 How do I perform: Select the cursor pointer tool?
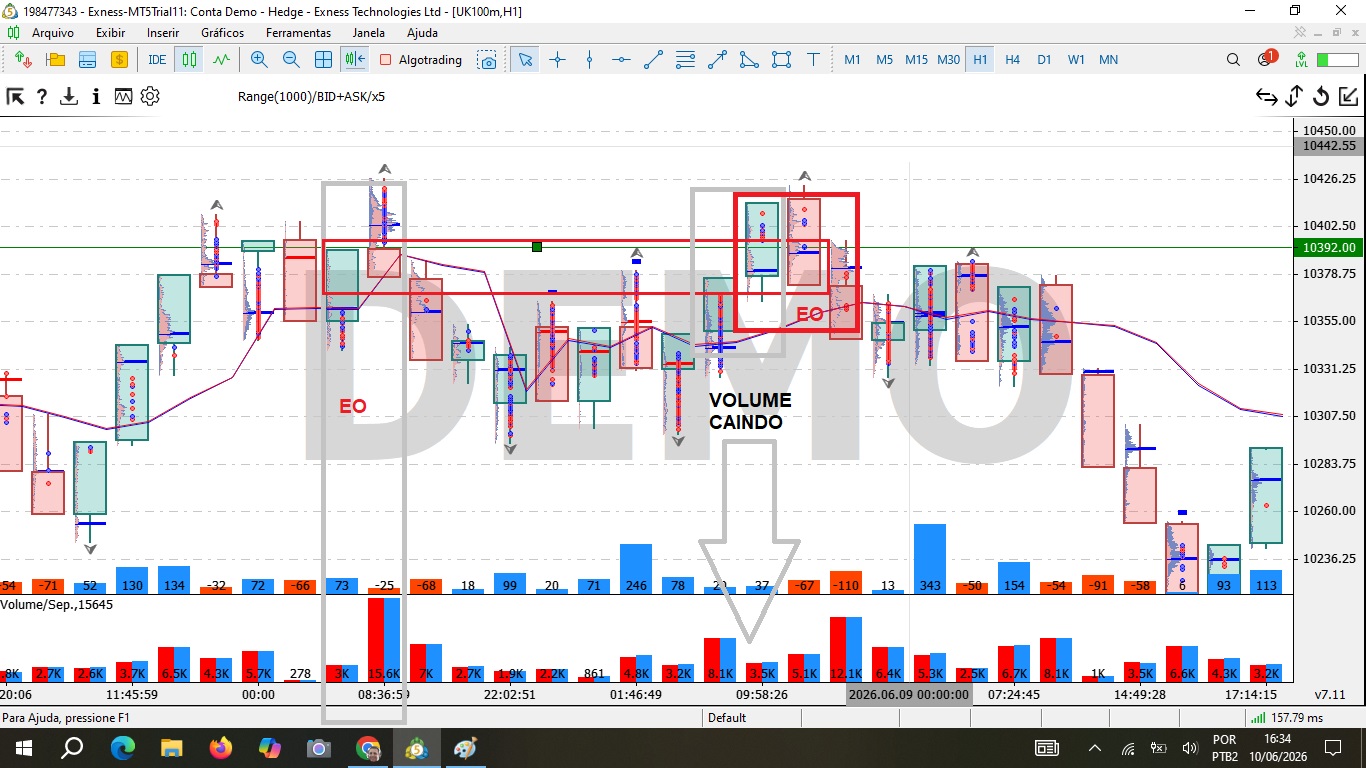pyautogui.click(x=525, y=59)
